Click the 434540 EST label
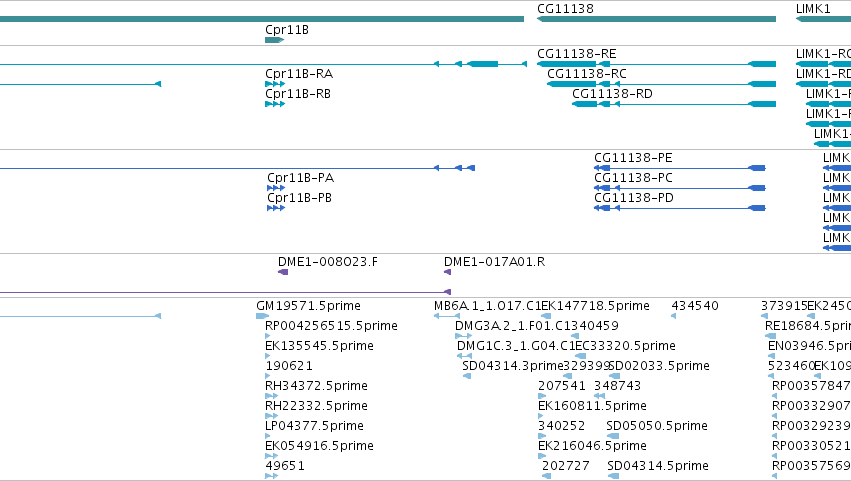 [695, 306]
